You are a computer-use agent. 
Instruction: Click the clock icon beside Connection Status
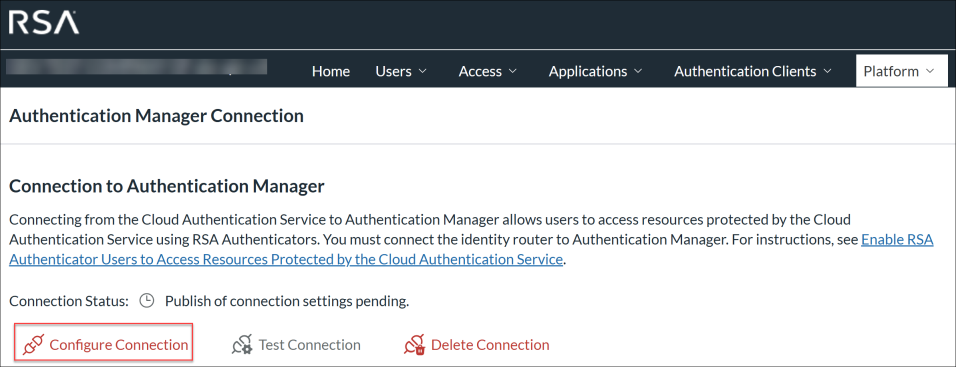pyautogui.click(x=146, y=301)
